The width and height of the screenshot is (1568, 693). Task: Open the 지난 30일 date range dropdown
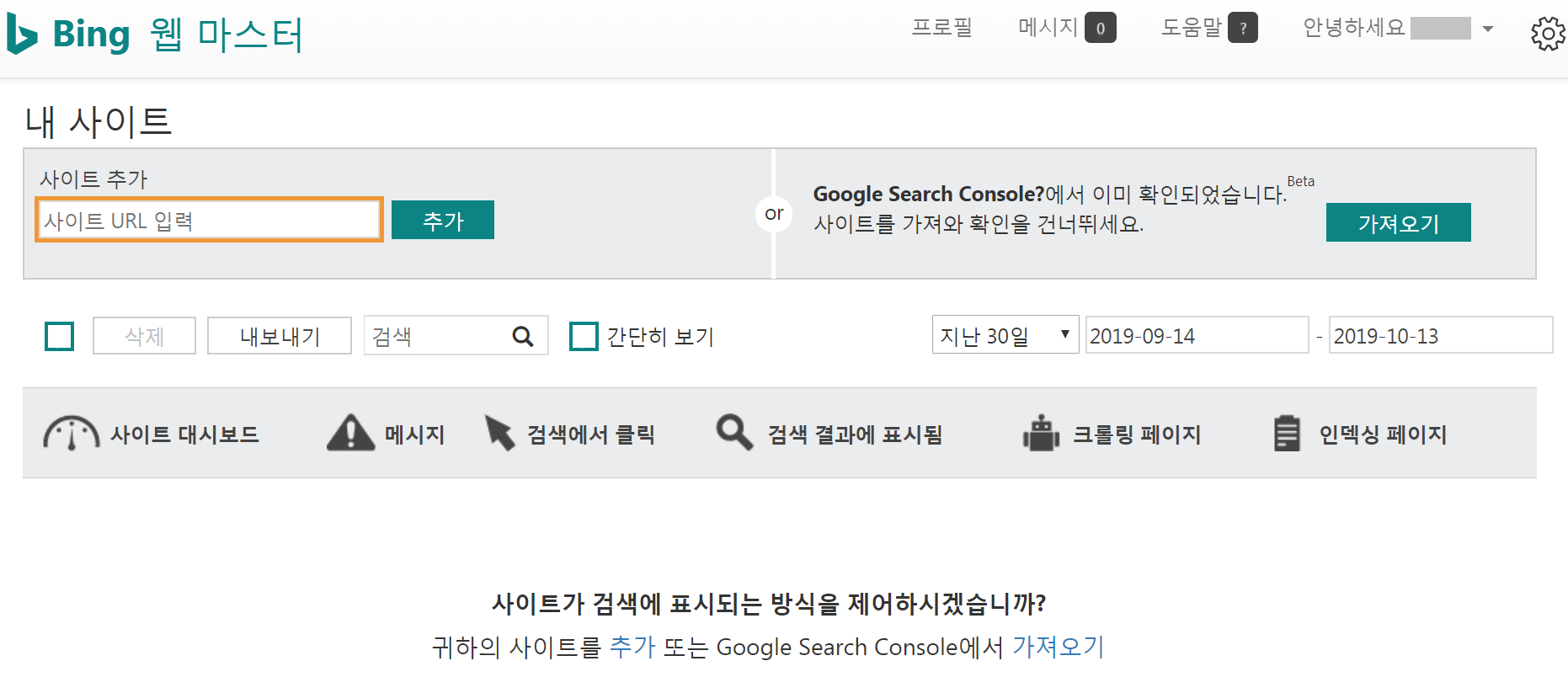point(1005,335)
